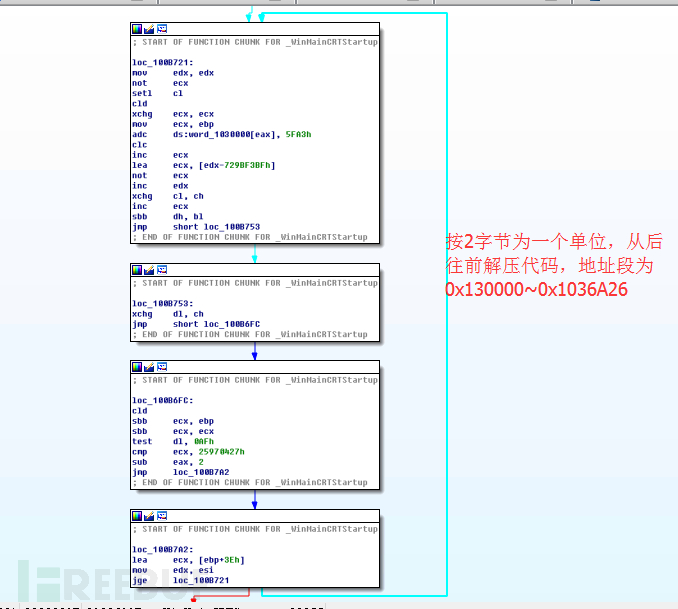Select the pencil icon of loc_100B753 node

click(x=149, y=270)
